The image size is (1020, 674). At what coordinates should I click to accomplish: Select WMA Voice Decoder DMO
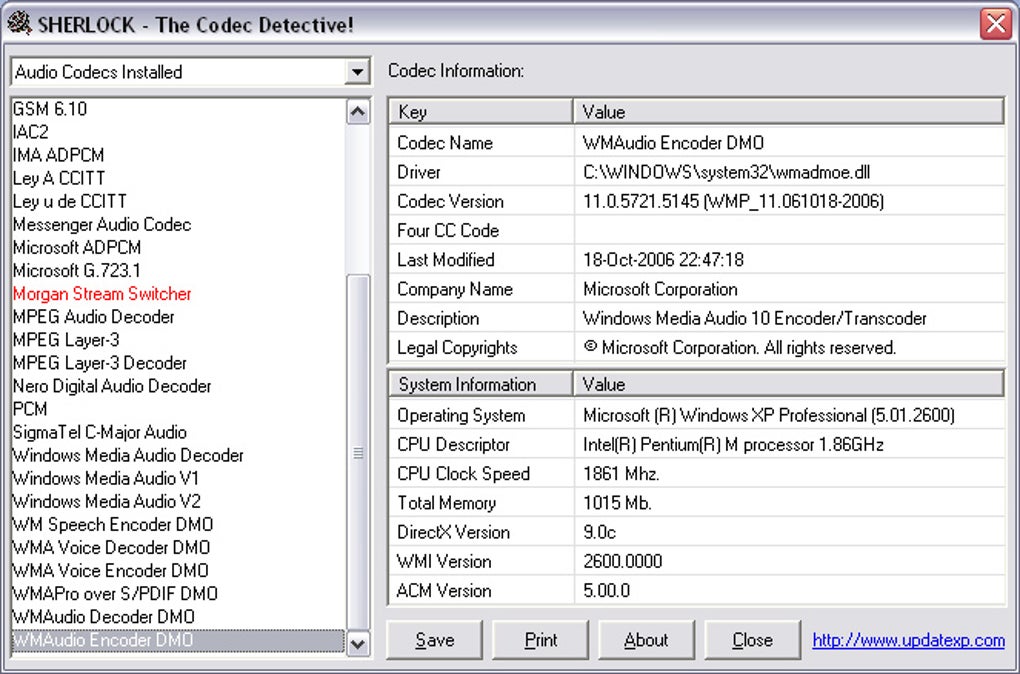pos(111,548)
